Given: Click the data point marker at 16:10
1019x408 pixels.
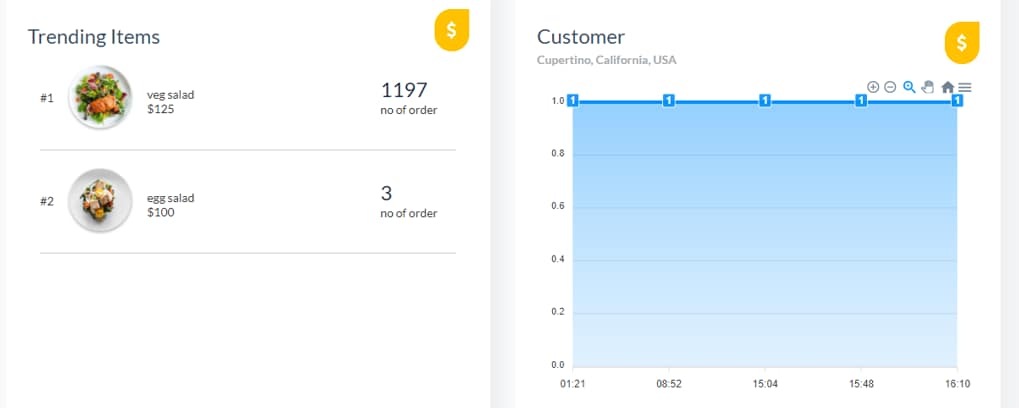Looking at the screenshot, I should pyautogui.click(x=957, y=100).
